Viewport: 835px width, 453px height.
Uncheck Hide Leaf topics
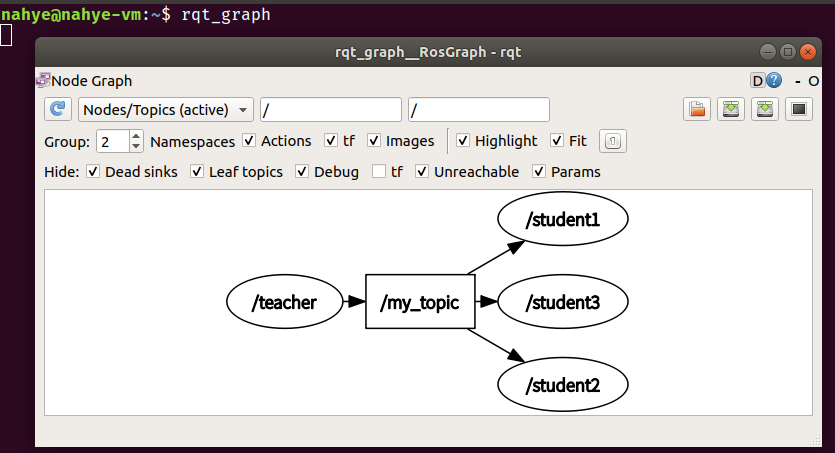coord(197,171)
